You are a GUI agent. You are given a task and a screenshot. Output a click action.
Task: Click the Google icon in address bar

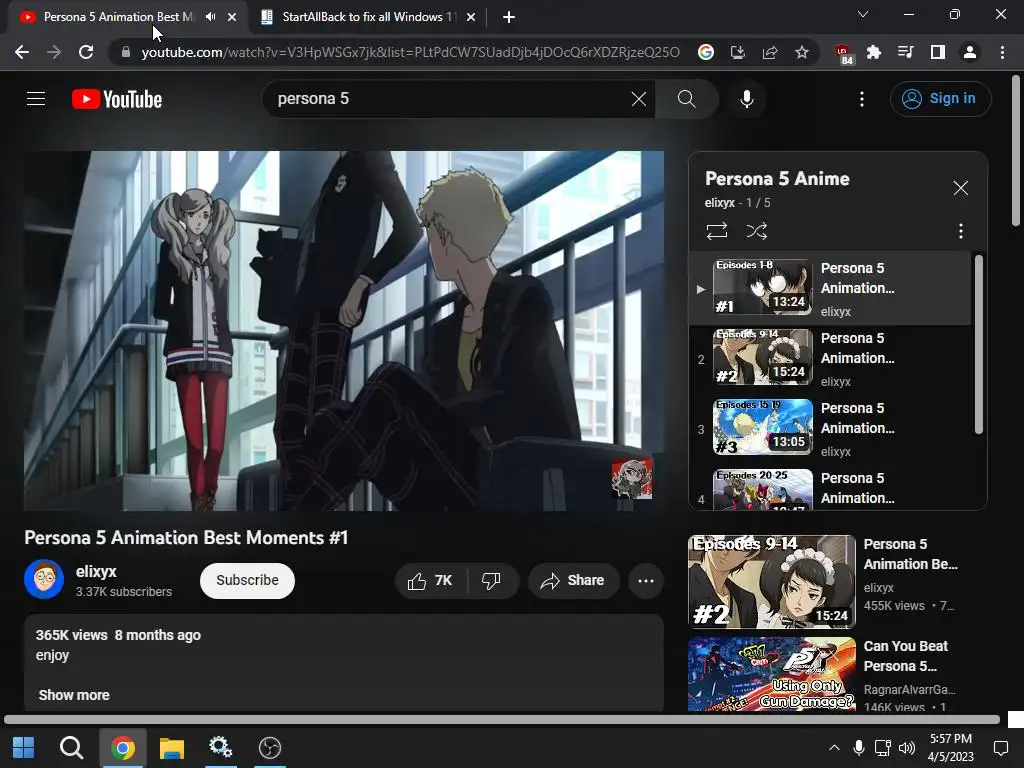point(705,52)
